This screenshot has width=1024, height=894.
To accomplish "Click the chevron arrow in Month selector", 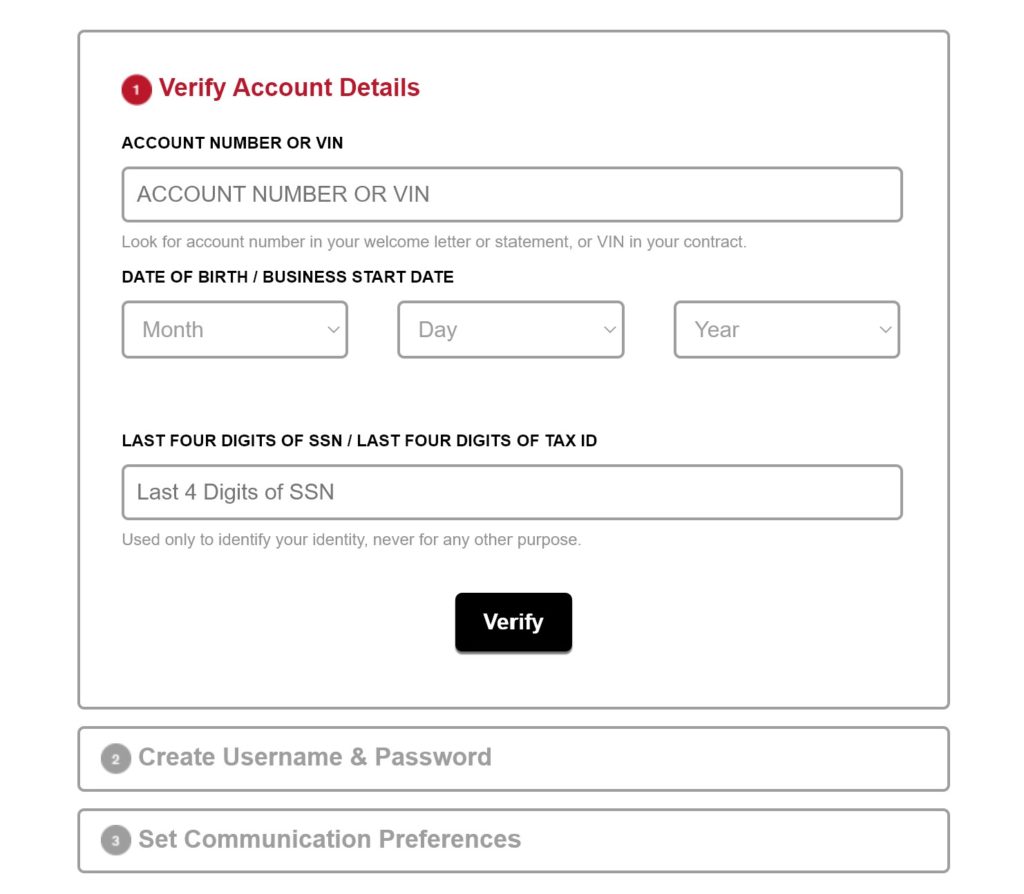I will click(x=333, y=330).
